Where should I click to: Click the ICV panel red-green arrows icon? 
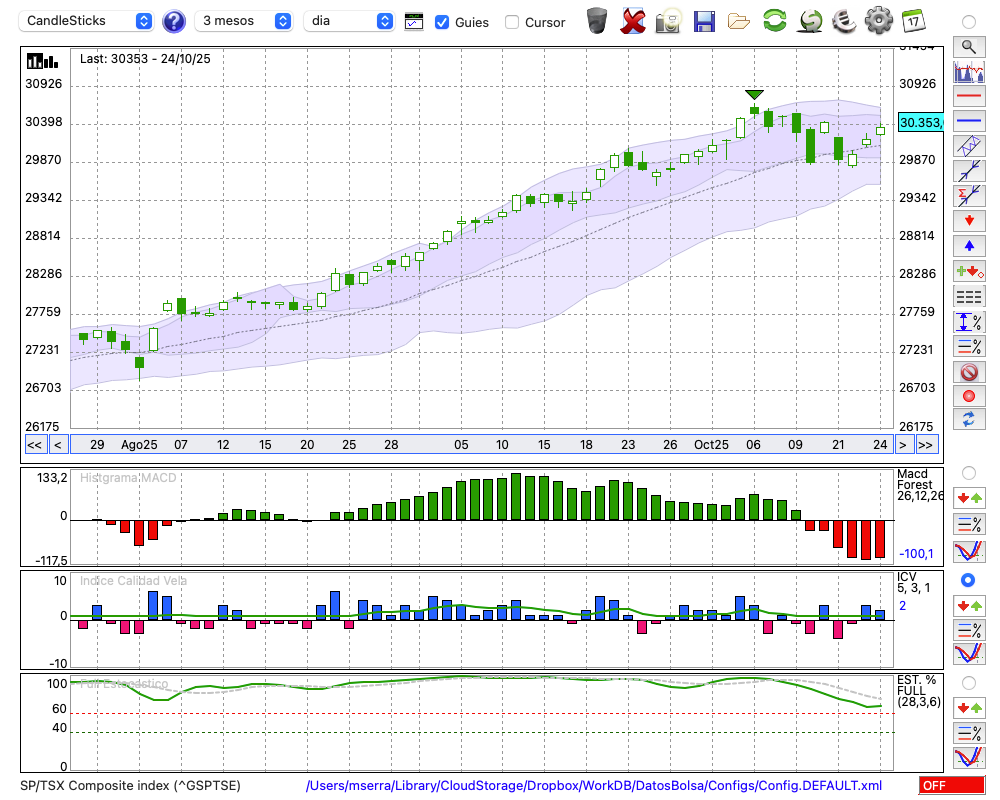point(969,605)
